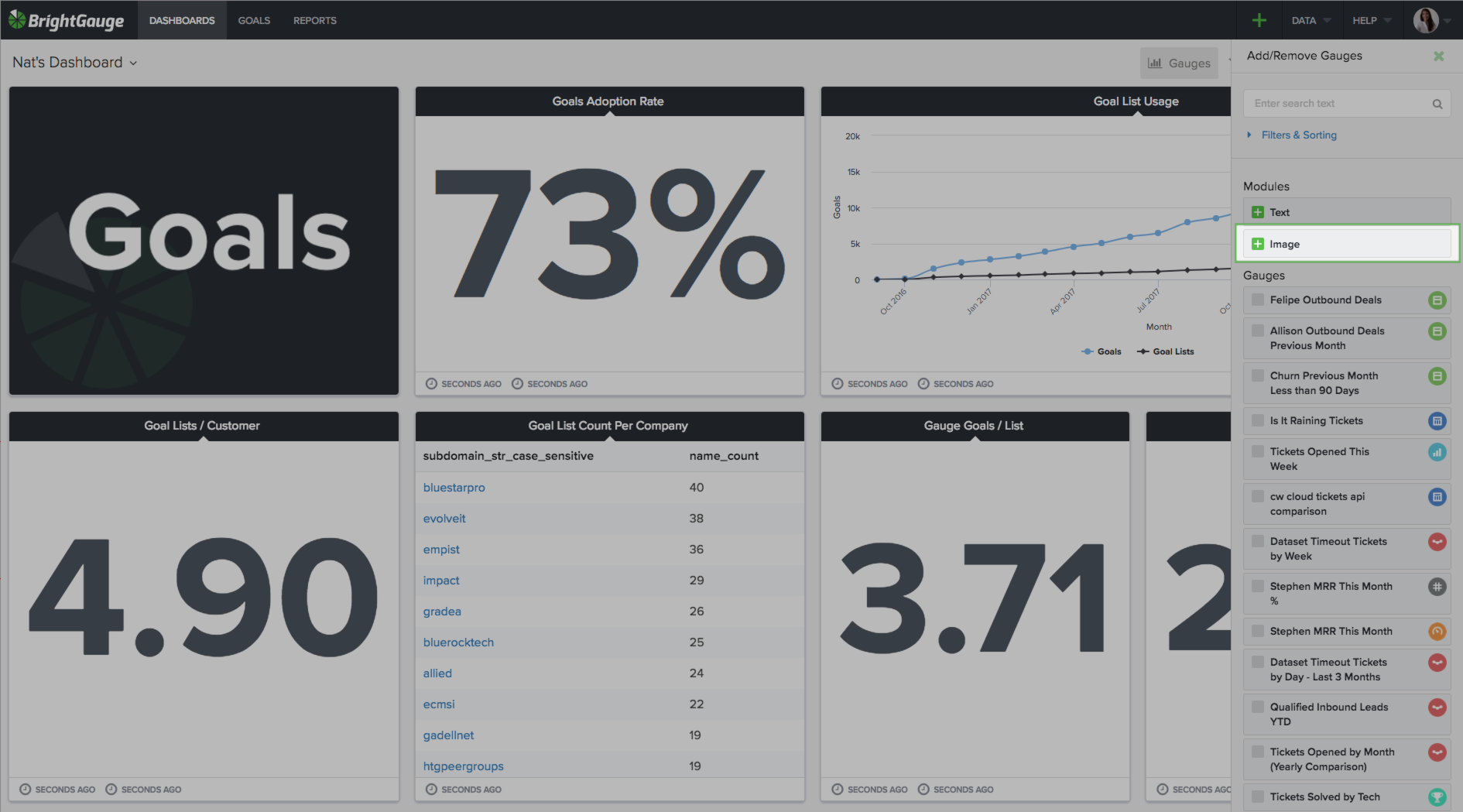Add the Text module
The image size is (1463, 812).
[x=1347, y=212]
